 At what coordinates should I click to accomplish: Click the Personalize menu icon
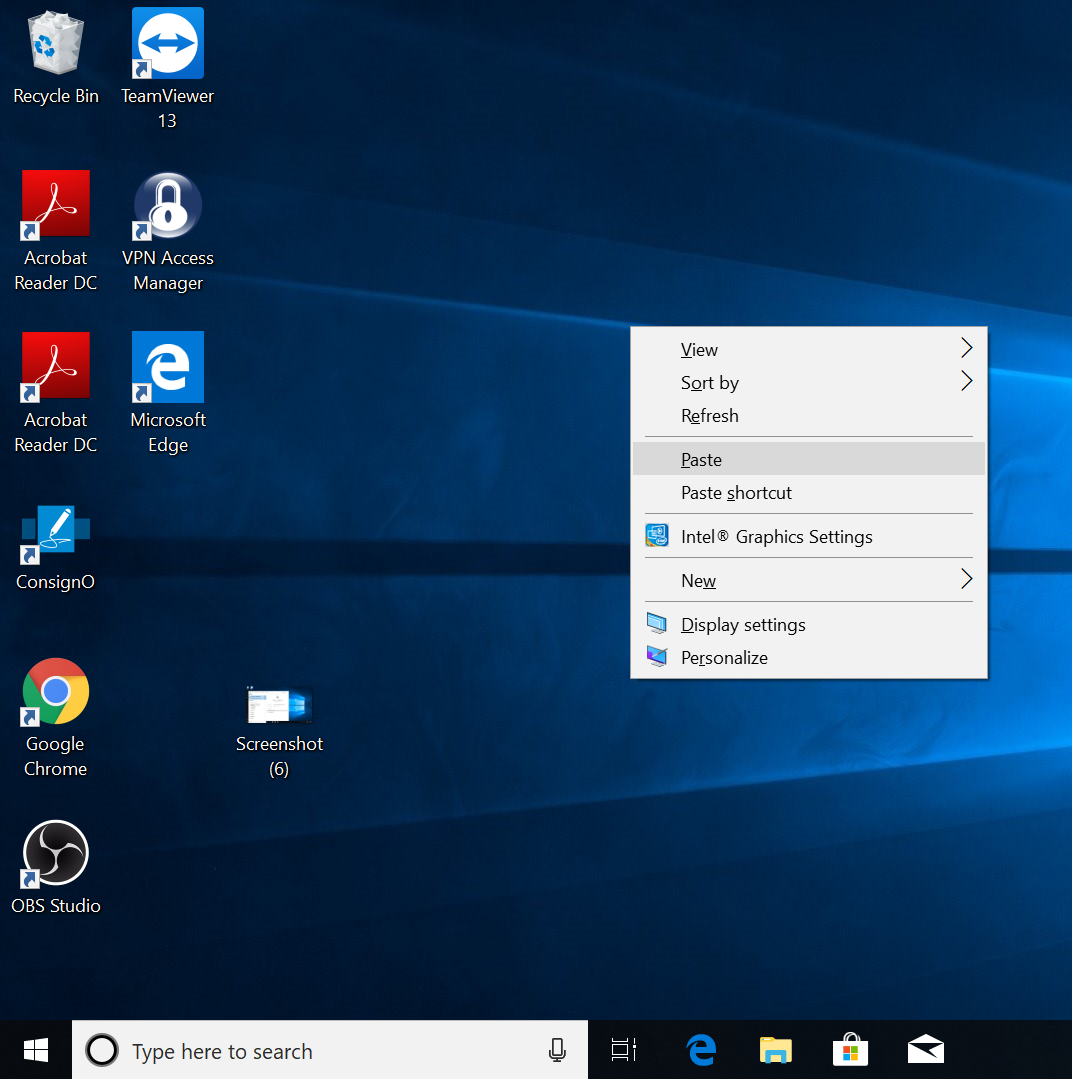657,656
